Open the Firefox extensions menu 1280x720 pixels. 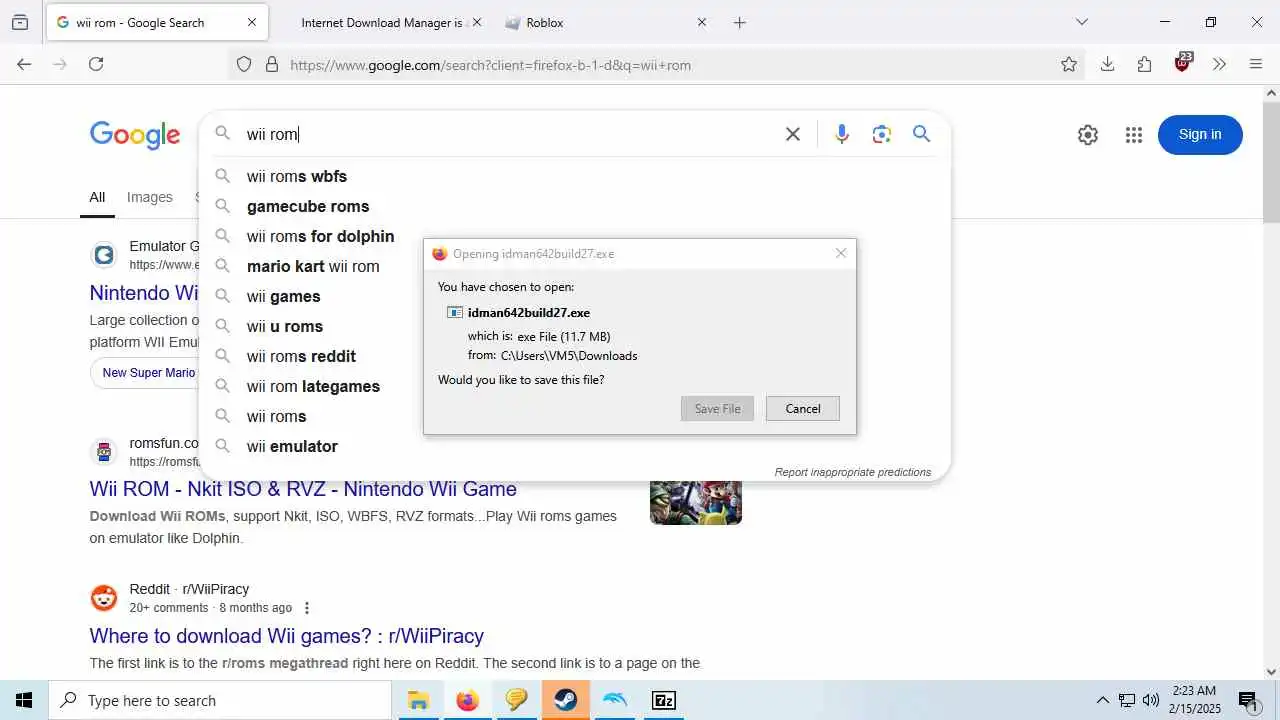tap(1145, 64)
